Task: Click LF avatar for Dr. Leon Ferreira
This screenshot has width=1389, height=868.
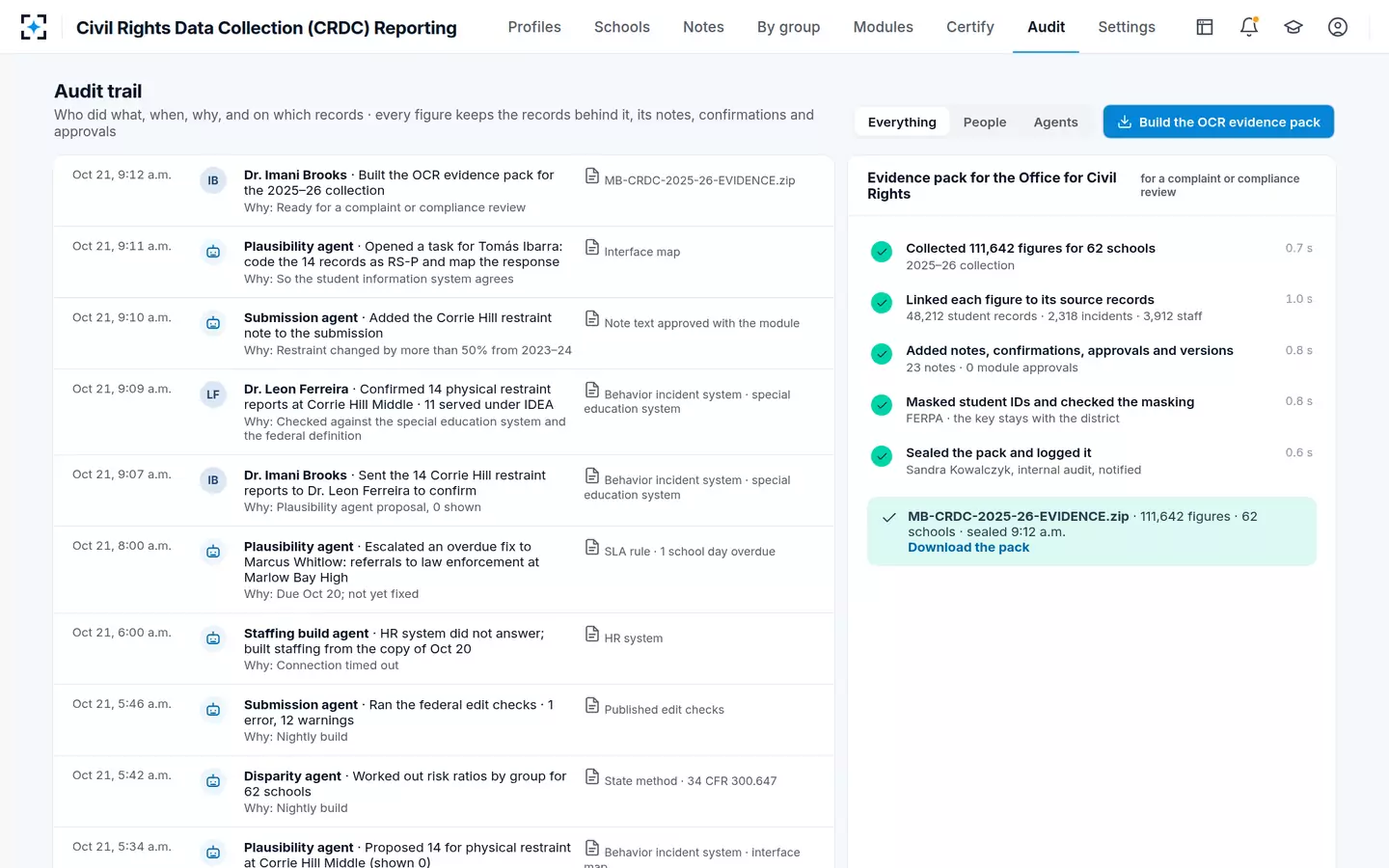Action: (x=213, y=394)
